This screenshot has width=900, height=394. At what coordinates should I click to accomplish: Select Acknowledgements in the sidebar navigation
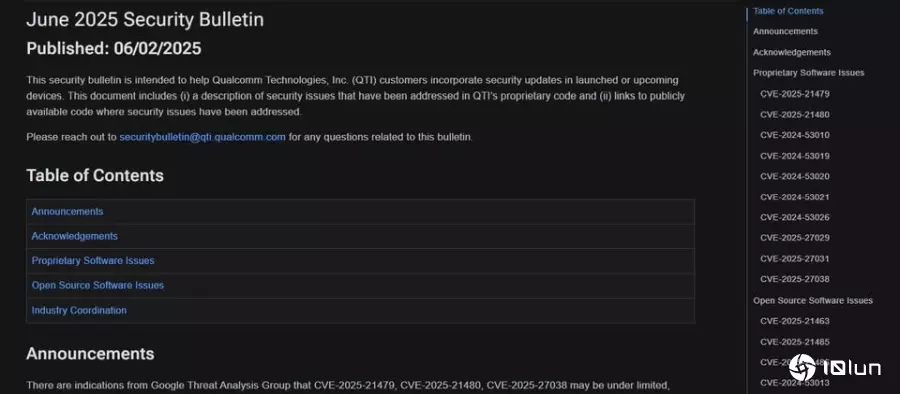point(792,52)
